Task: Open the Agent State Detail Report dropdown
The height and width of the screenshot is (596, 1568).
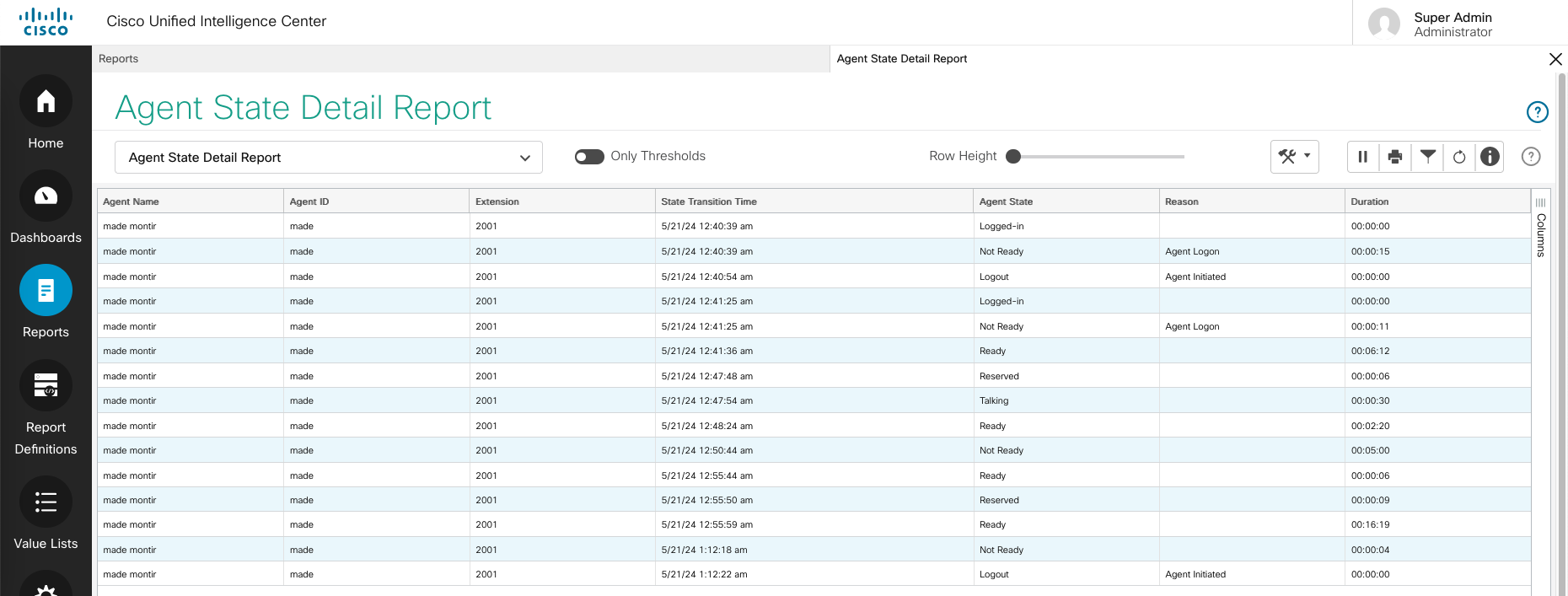Action: coord(328,158)
